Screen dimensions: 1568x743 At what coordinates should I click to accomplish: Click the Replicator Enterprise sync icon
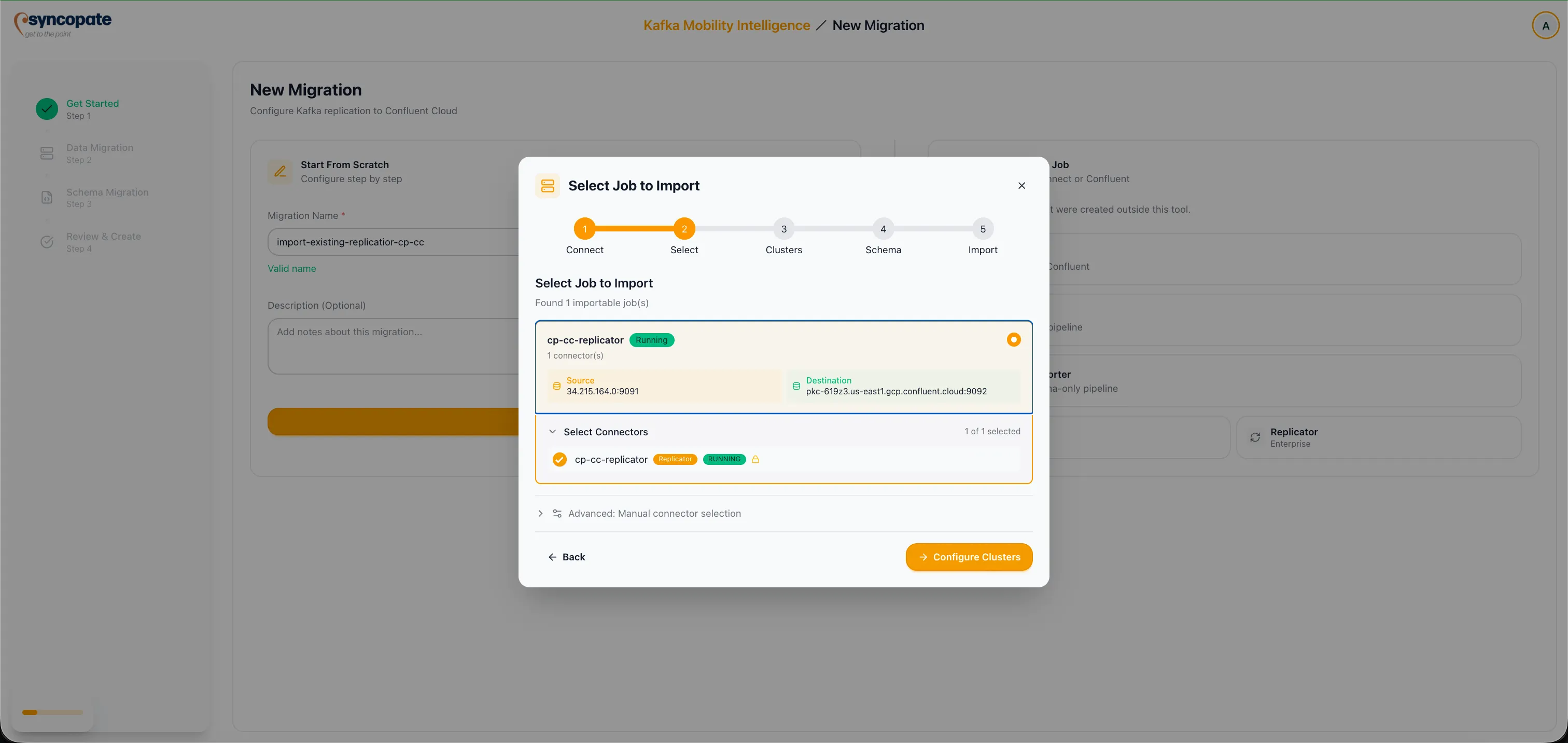[x=1256, y=437]
